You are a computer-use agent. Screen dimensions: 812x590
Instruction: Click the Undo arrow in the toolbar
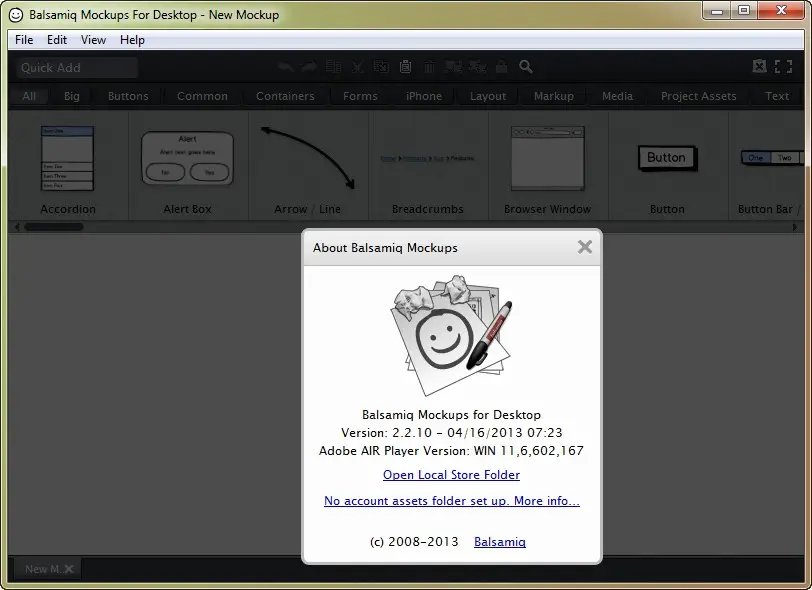(x=285, y=67)
